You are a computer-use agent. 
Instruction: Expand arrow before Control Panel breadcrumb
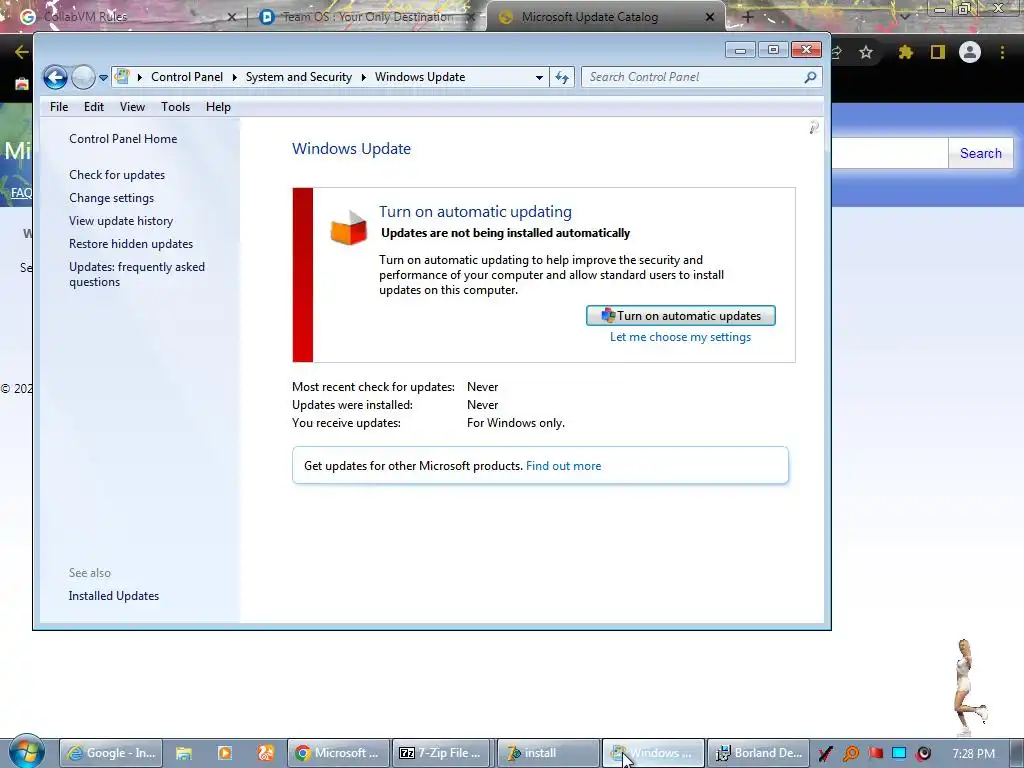pyautogui.click(x=140, y=77)
